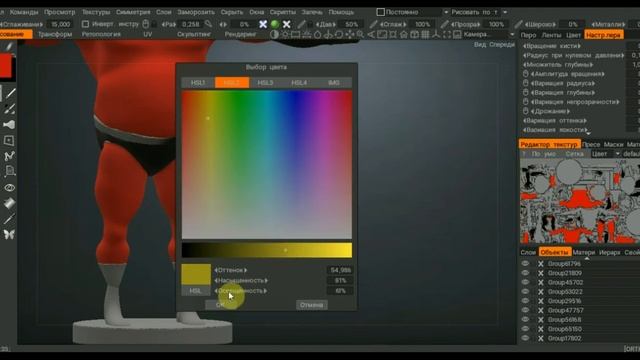Select the thin knife tool icon
The image size is (640, 360).
point(9,219)
